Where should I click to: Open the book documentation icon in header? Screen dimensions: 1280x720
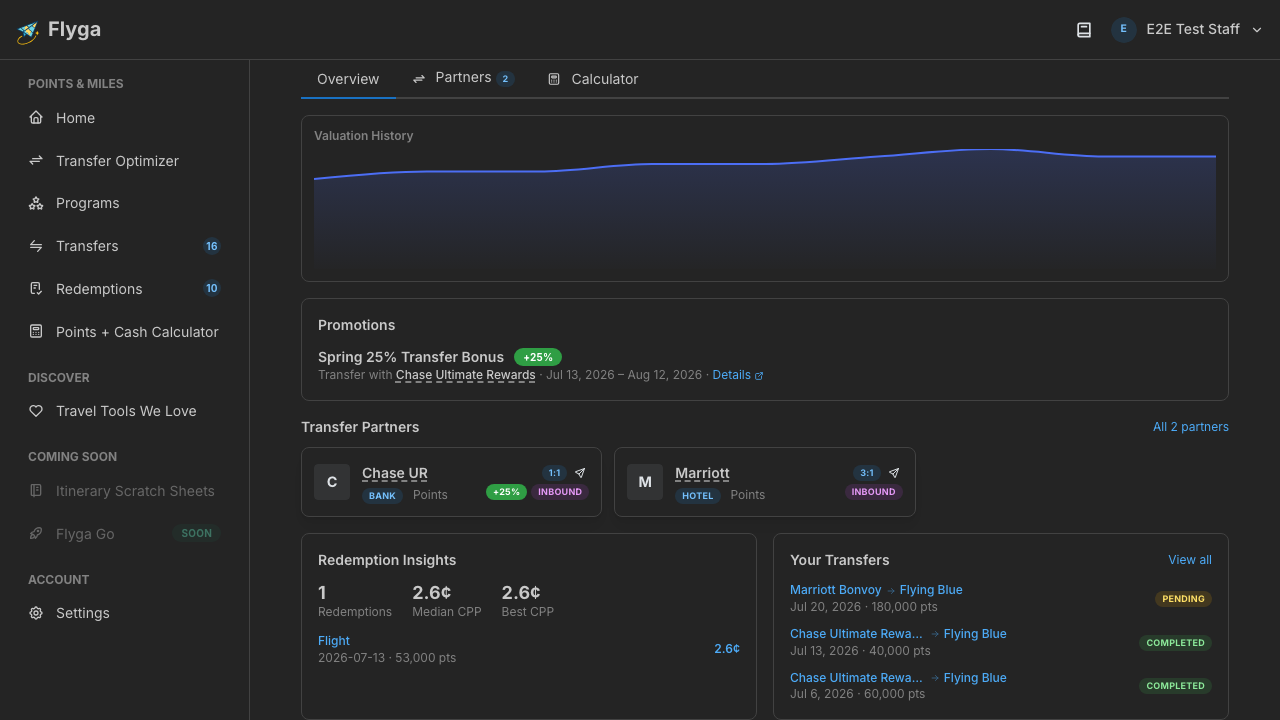tap(1084, 30)
